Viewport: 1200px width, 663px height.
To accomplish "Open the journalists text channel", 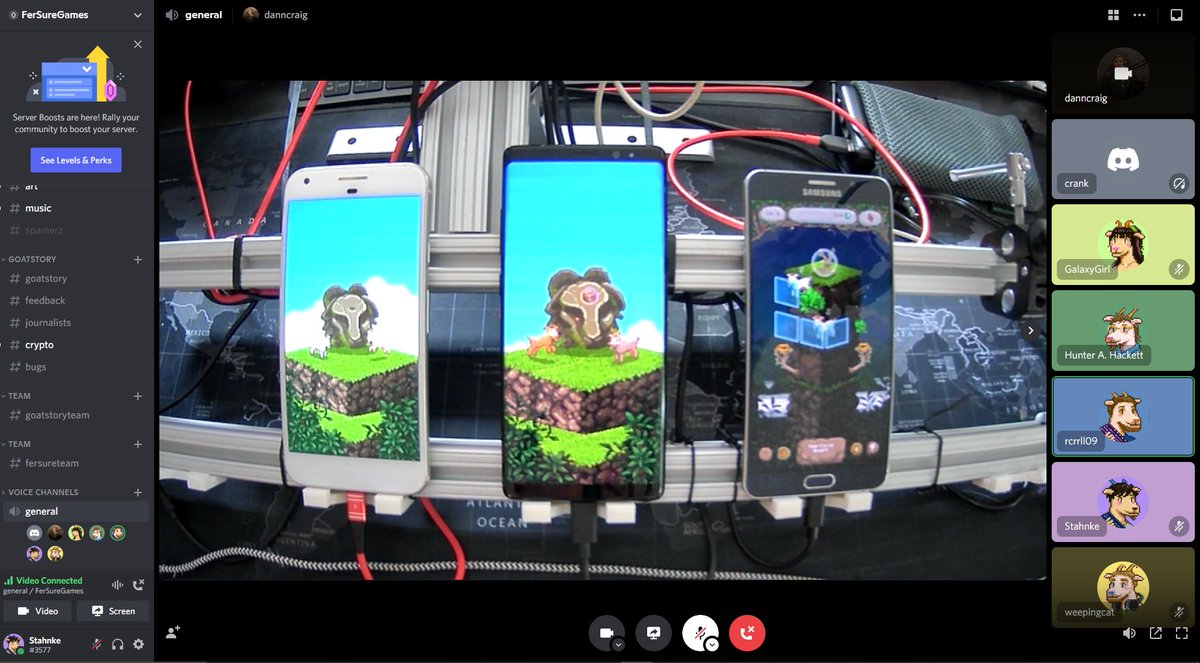I will click(77, 323).
